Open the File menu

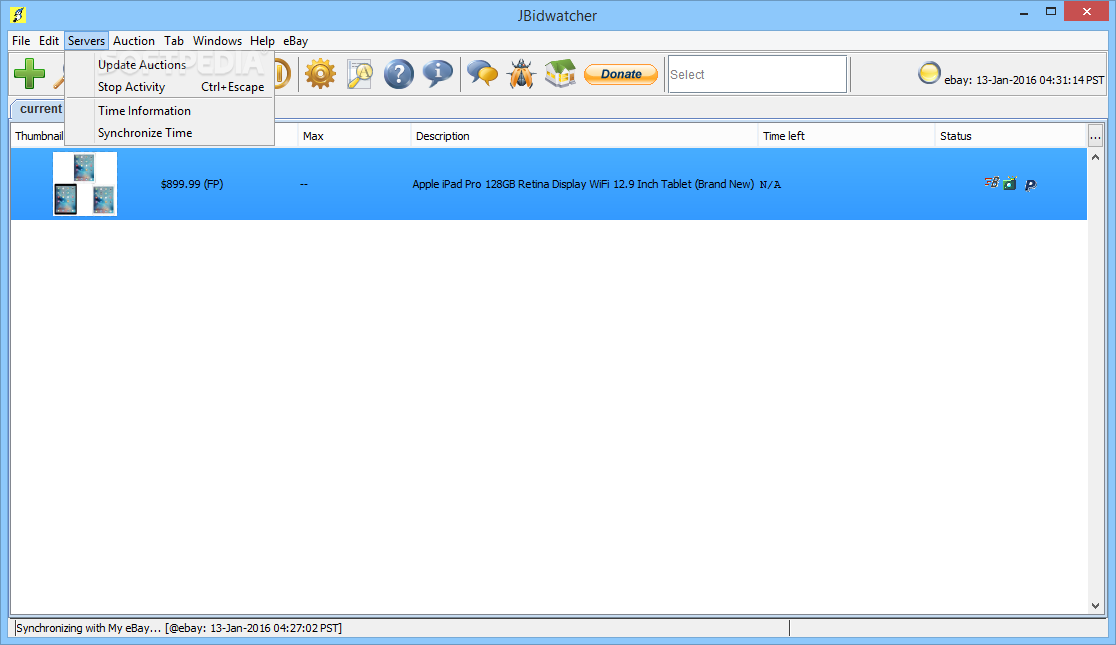click(x=21, y=41)
